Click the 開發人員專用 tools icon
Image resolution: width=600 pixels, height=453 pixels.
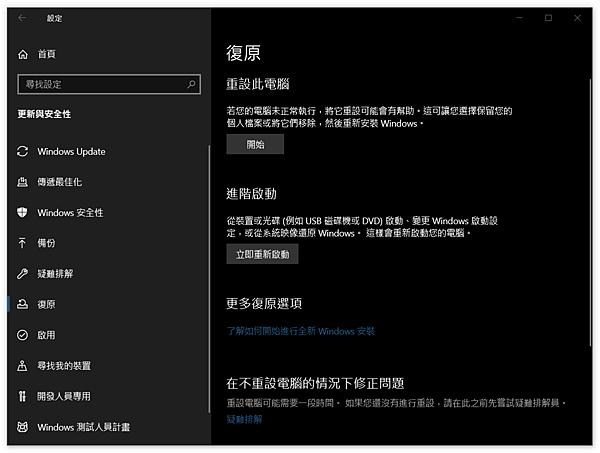tap(23, 396)
